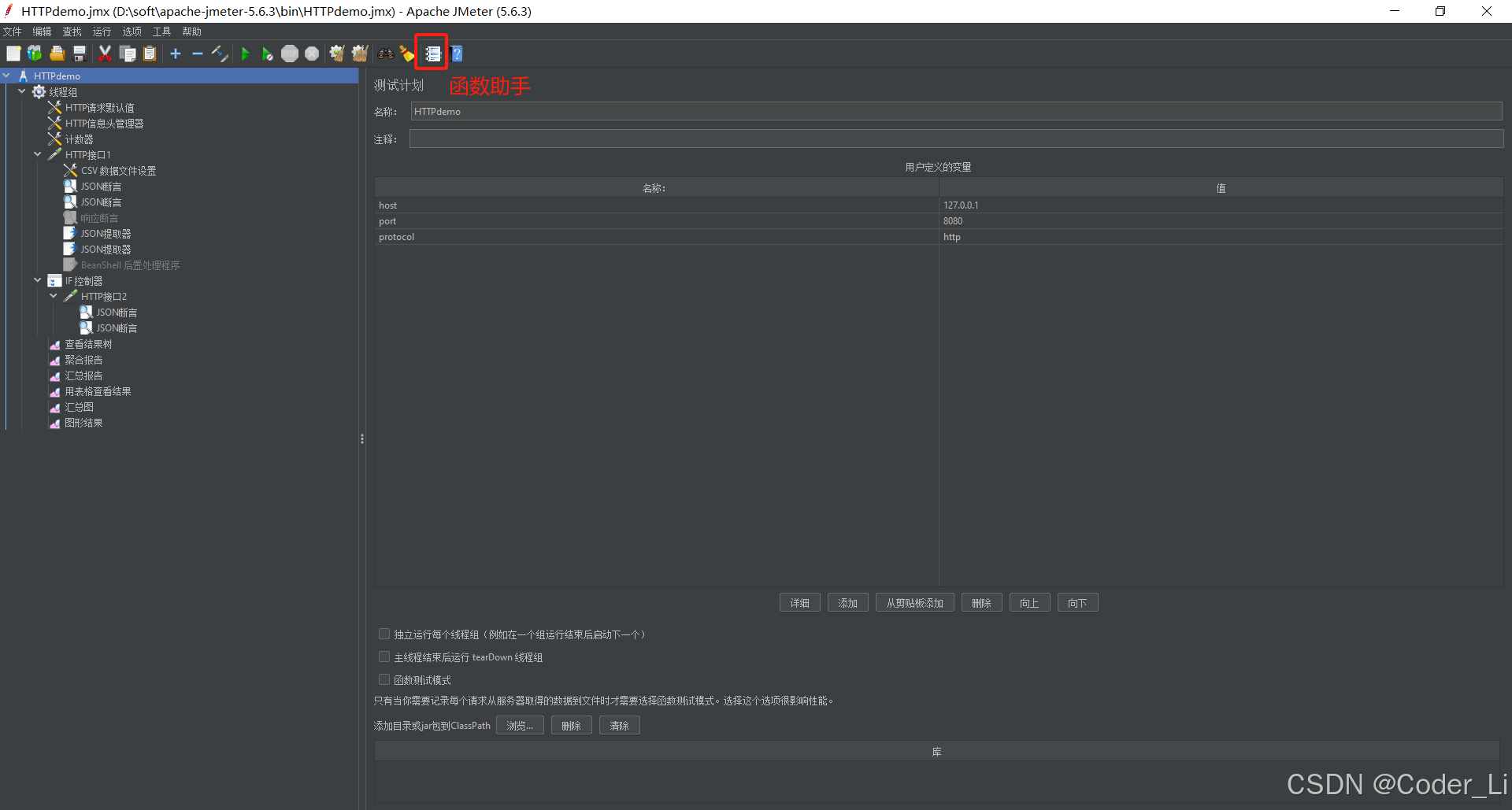
Task: Open the 文件 menu
Action: [x=13, y=31]
